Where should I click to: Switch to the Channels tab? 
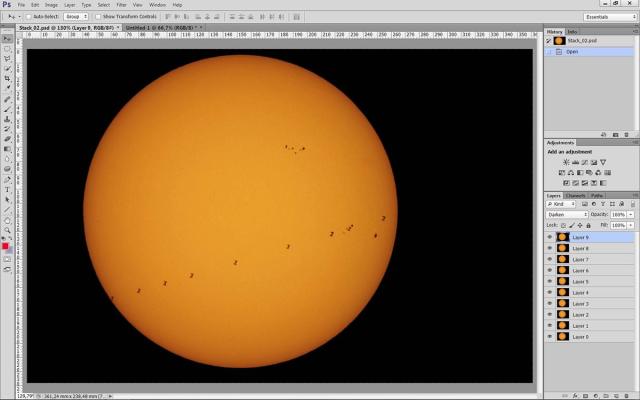click(576, 195)
